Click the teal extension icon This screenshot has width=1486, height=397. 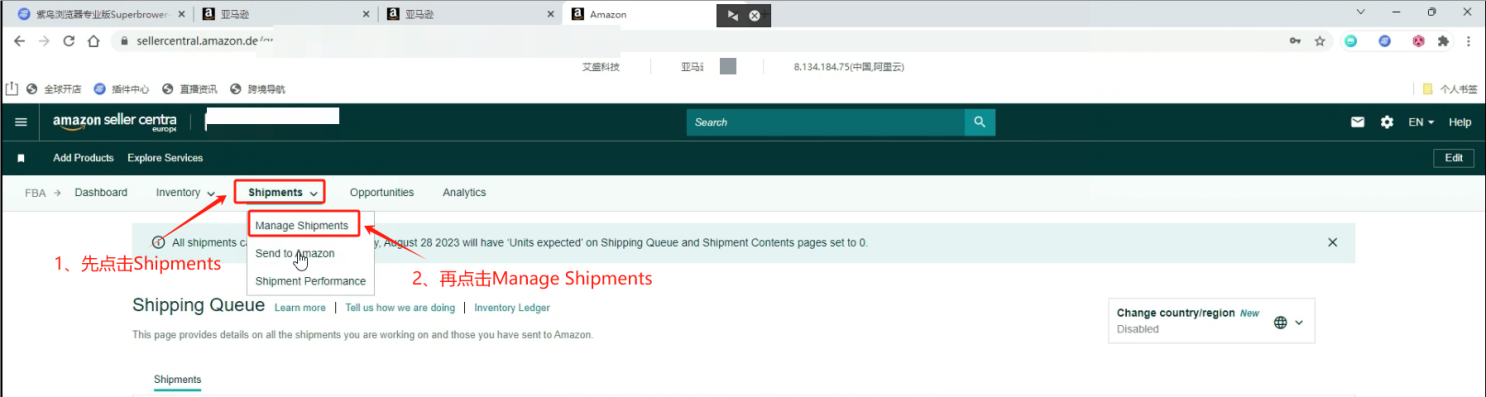(x=1351, y=41)
